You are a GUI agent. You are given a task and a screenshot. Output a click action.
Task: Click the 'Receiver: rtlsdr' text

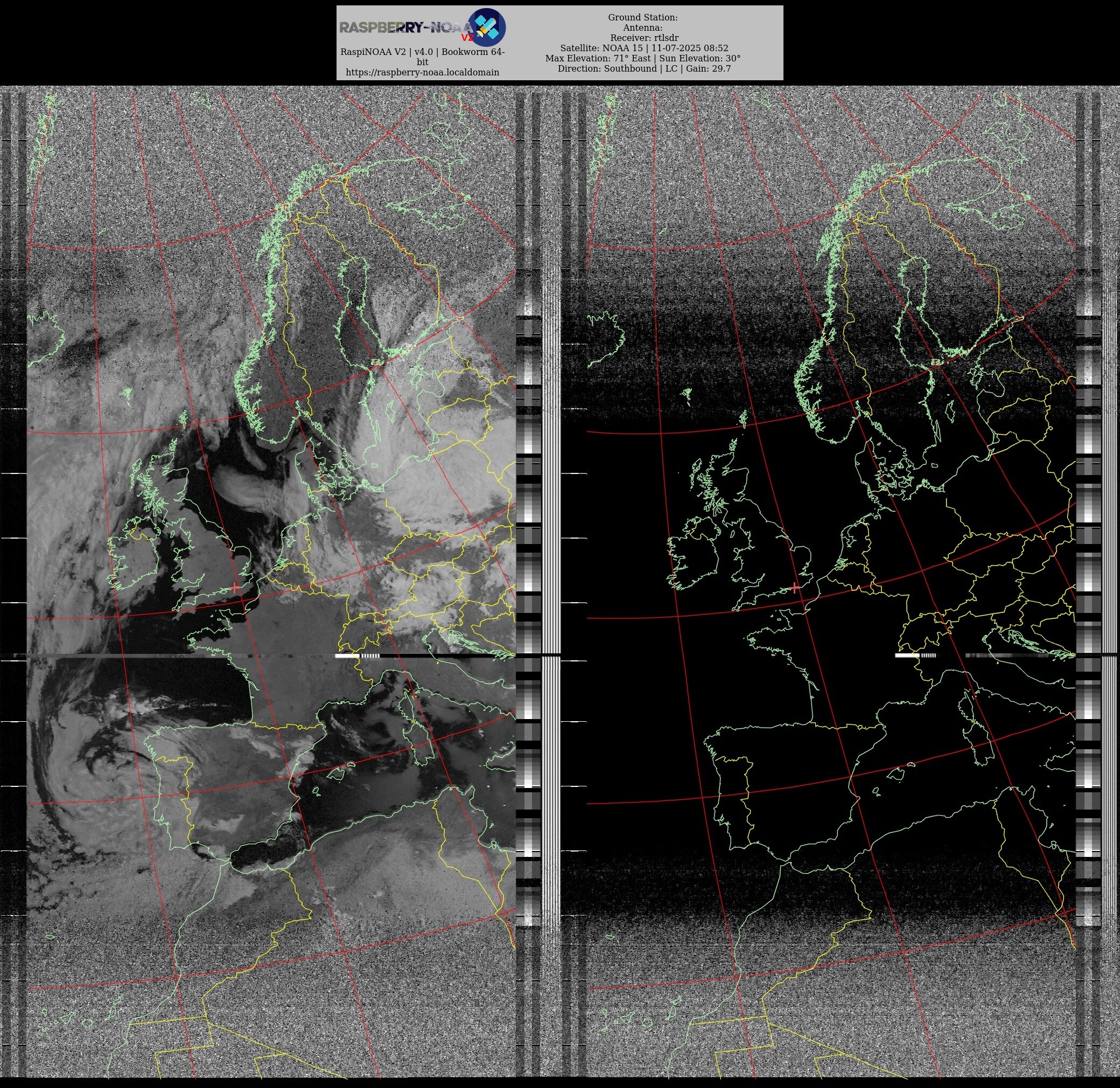(644, 38)
